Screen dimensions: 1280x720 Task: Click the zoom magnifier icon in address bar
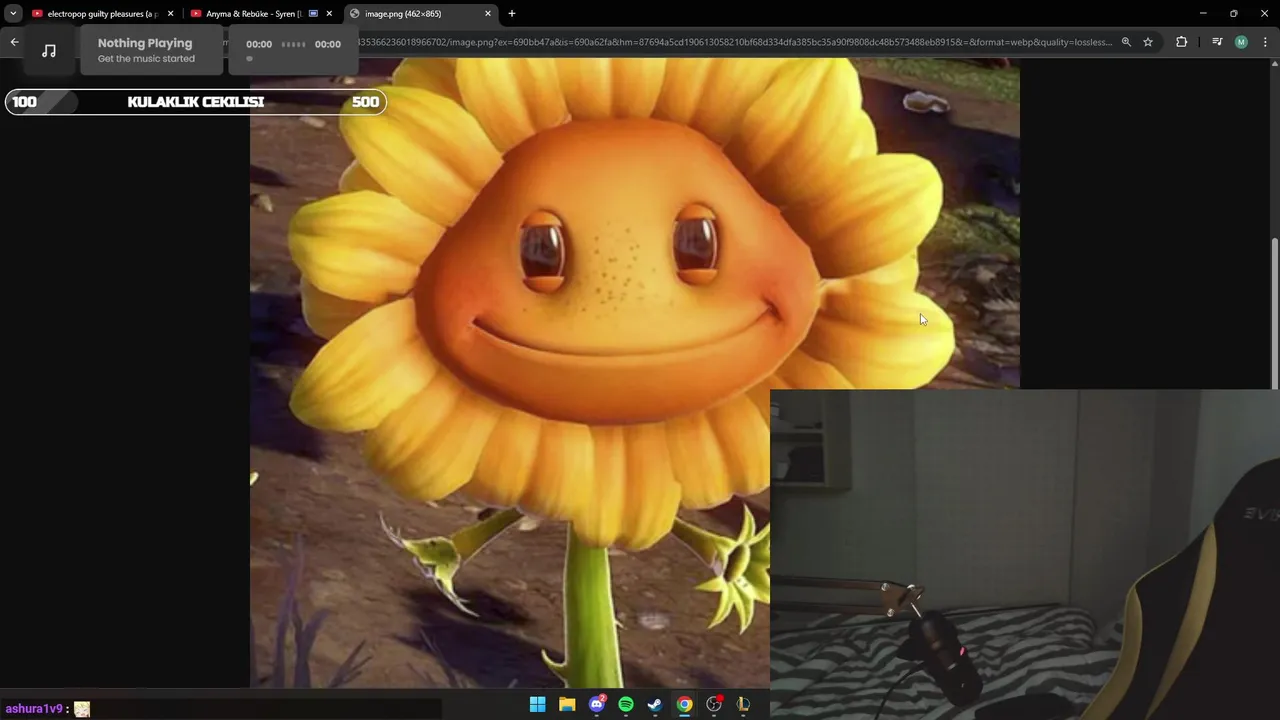click(x=1126, y=42)
